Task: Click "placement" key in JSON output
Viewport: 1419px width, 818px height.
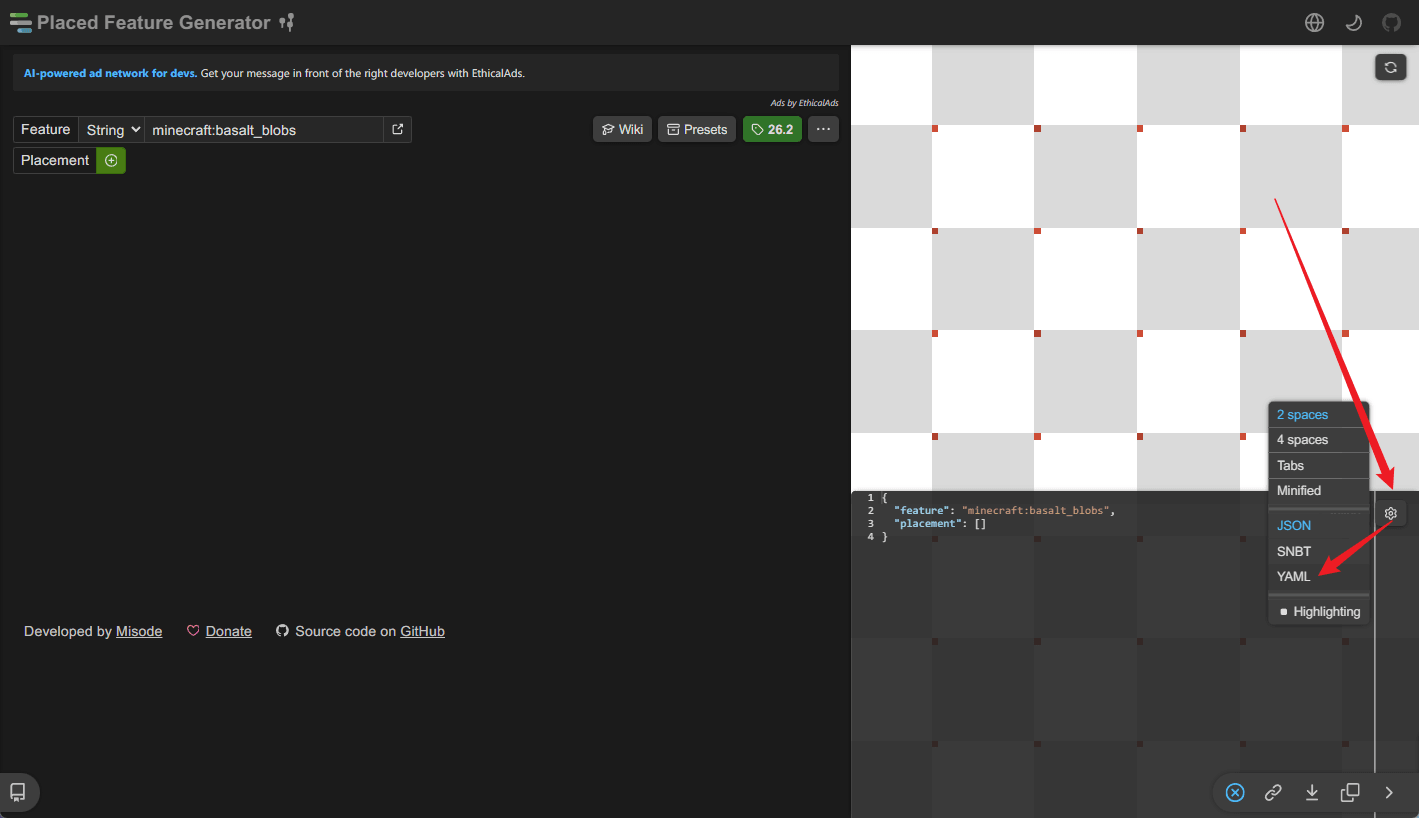Action: (927, 523)
